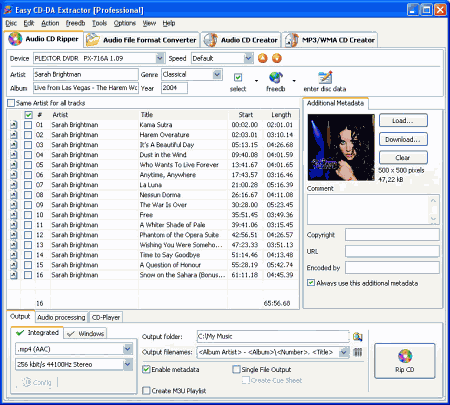Open the filename format editor icon

point(357,352)
